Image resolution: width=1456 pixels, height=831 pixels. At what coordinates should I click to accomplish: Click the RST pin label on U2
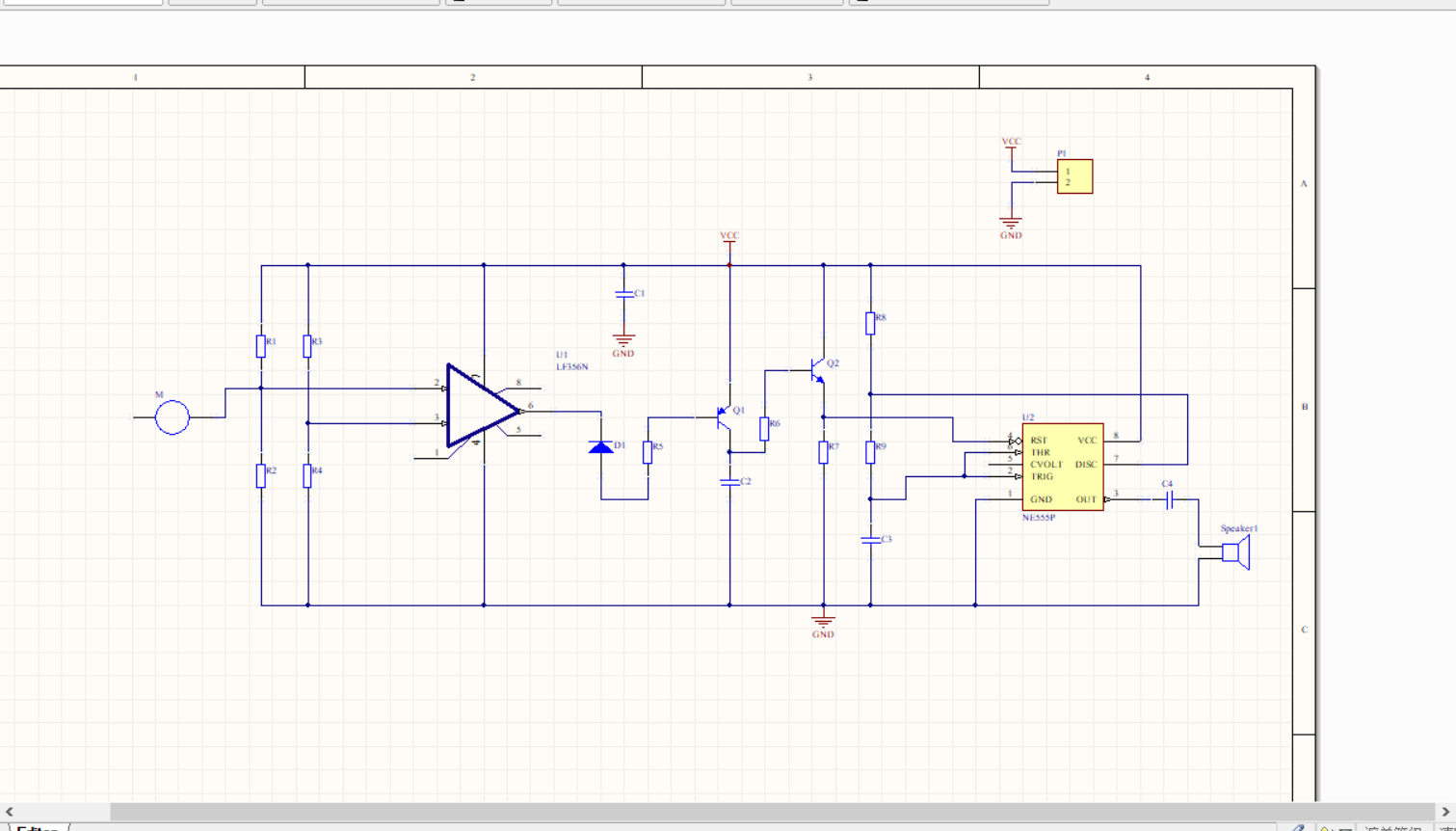click(x=1039, y=441)
